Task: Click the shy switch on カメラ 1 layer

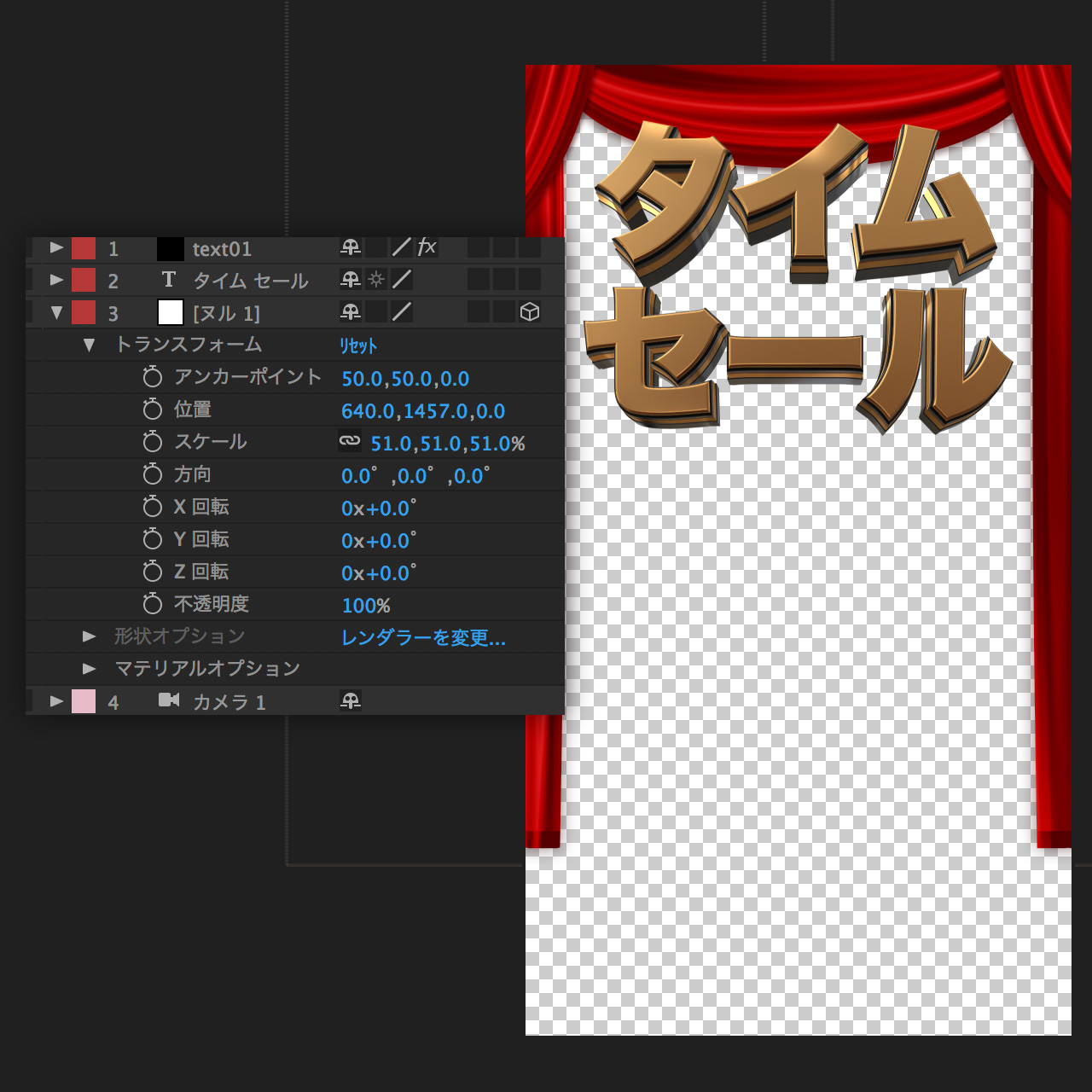Action: tap(351, 701)
